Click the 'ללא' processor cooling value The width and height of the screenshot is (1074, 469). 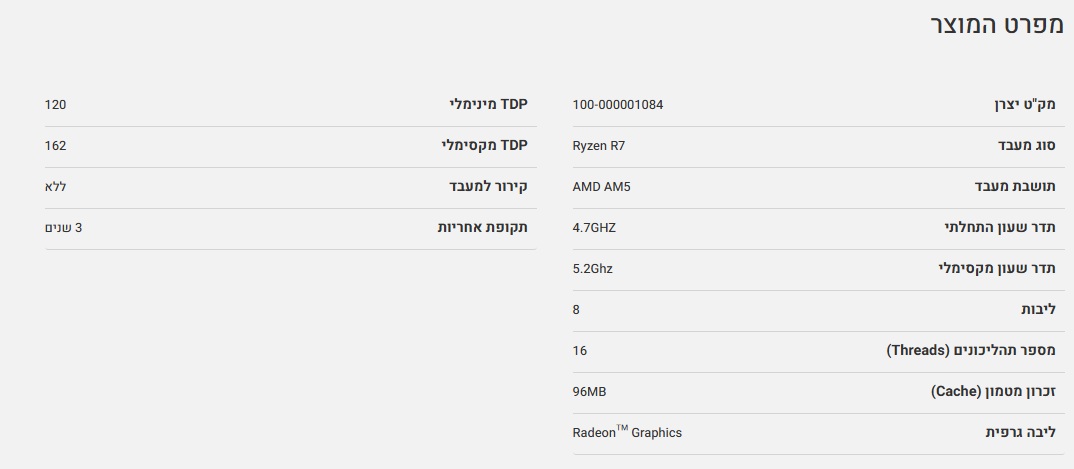[55, 187]
